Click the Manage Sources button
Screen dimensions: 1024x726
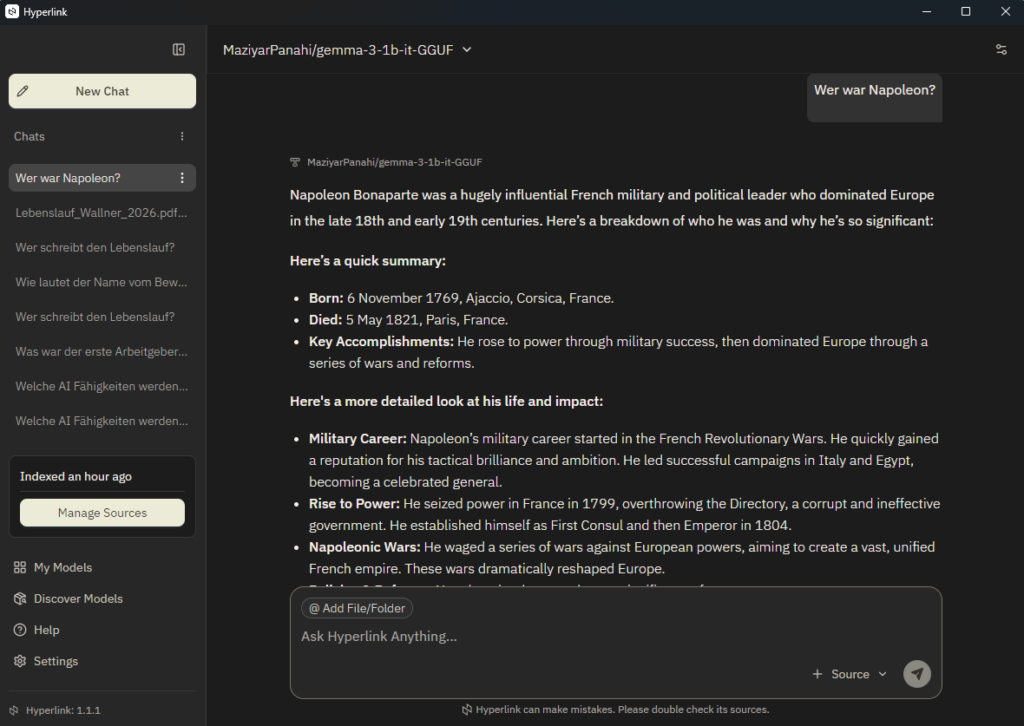click(102, 513)
